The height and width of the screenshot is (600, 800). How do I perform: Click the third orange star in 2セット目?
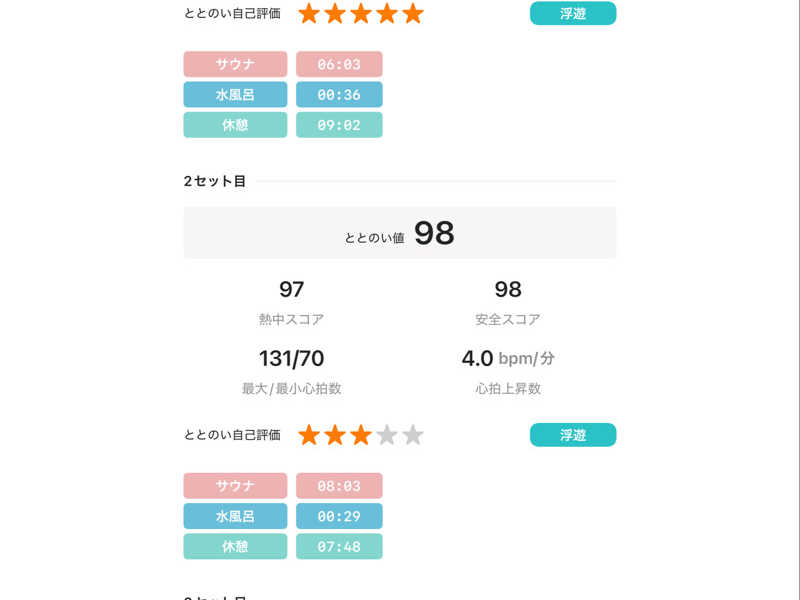click(x=361, y=435)
